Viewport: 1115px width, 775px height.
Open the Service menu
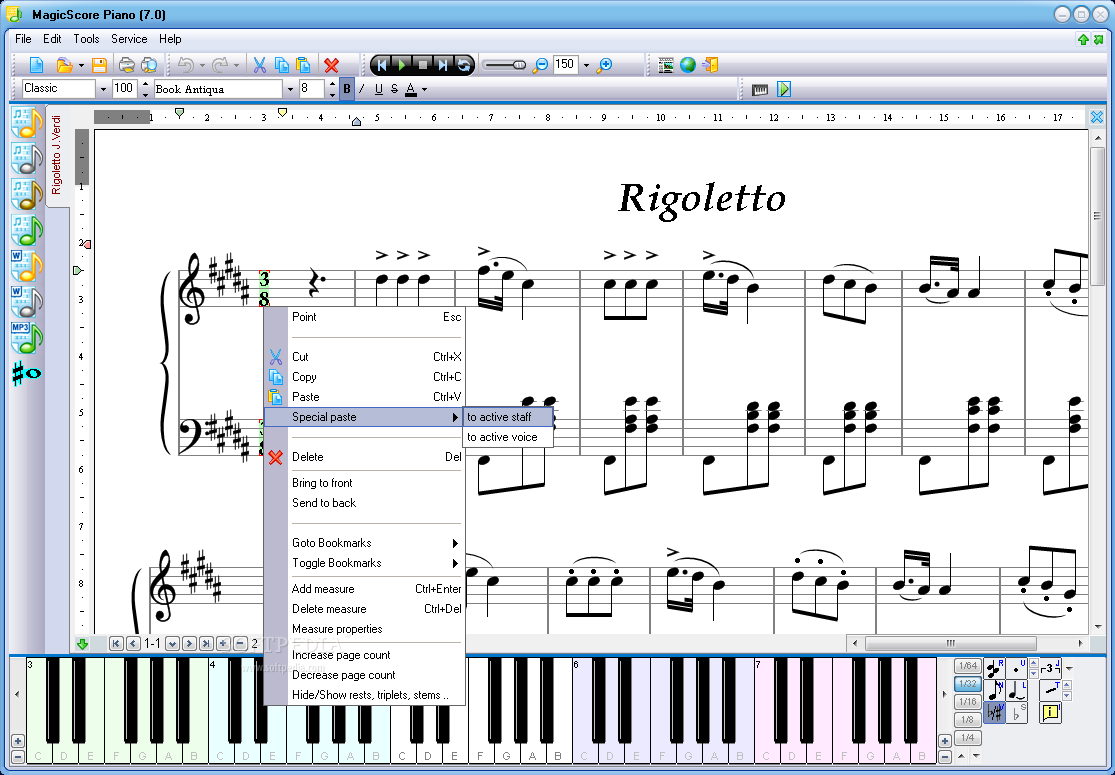(129, 39)
